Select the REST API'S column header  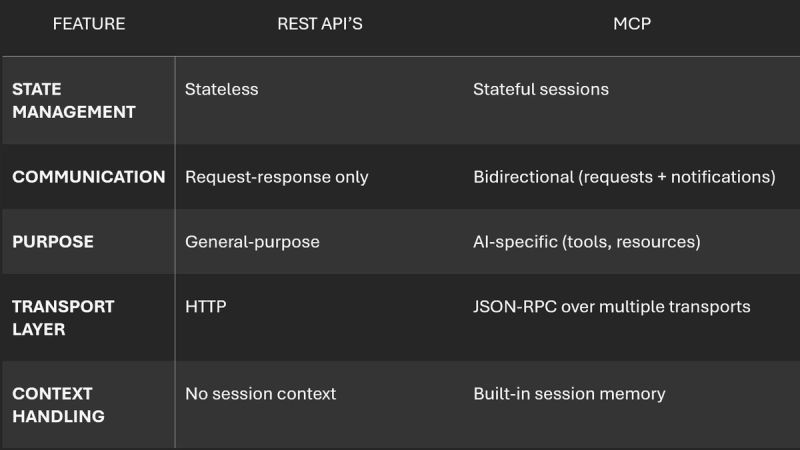pos(319,23)
